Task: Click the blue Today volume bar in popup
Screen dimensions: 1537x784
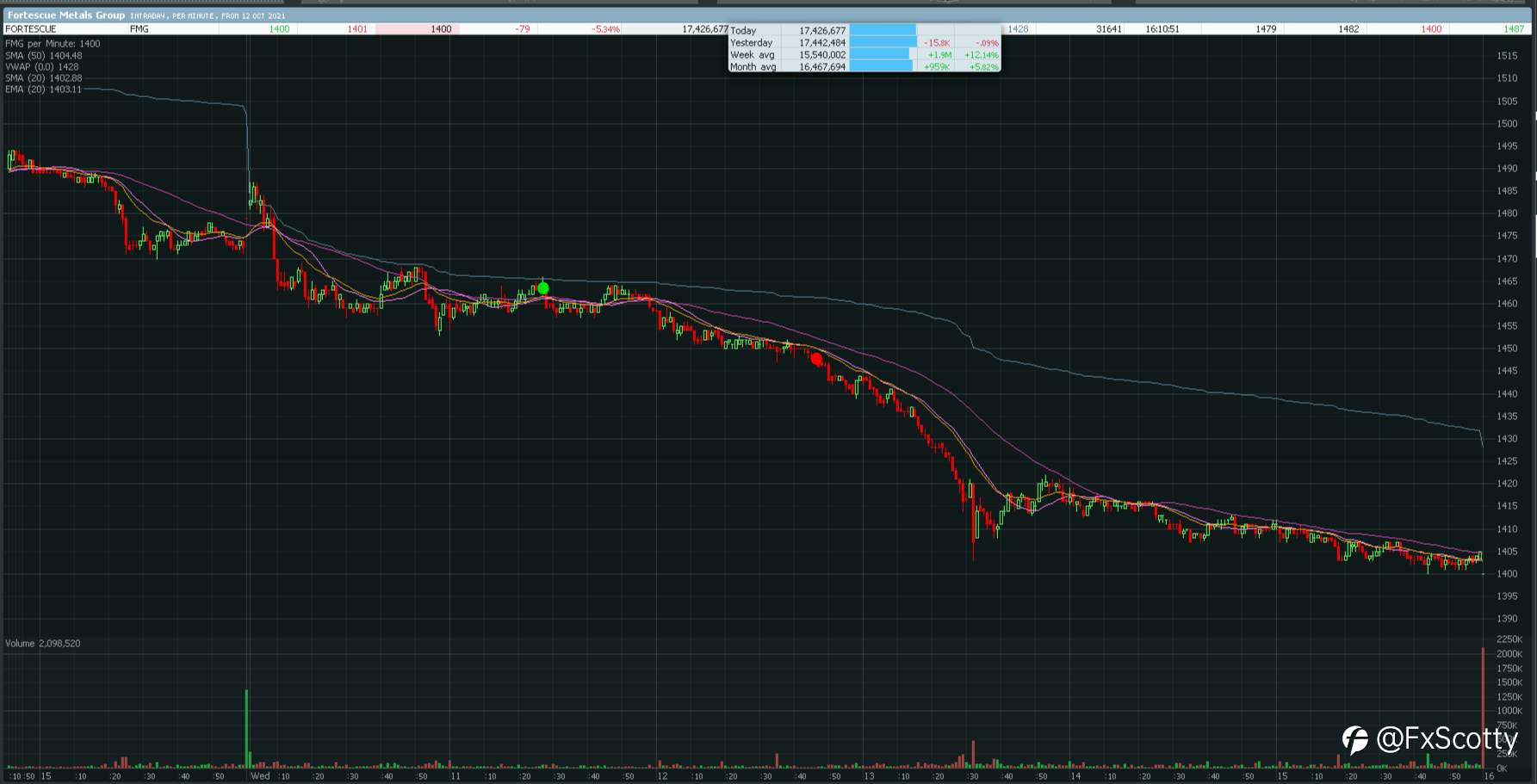Action: tap(883, 30)
